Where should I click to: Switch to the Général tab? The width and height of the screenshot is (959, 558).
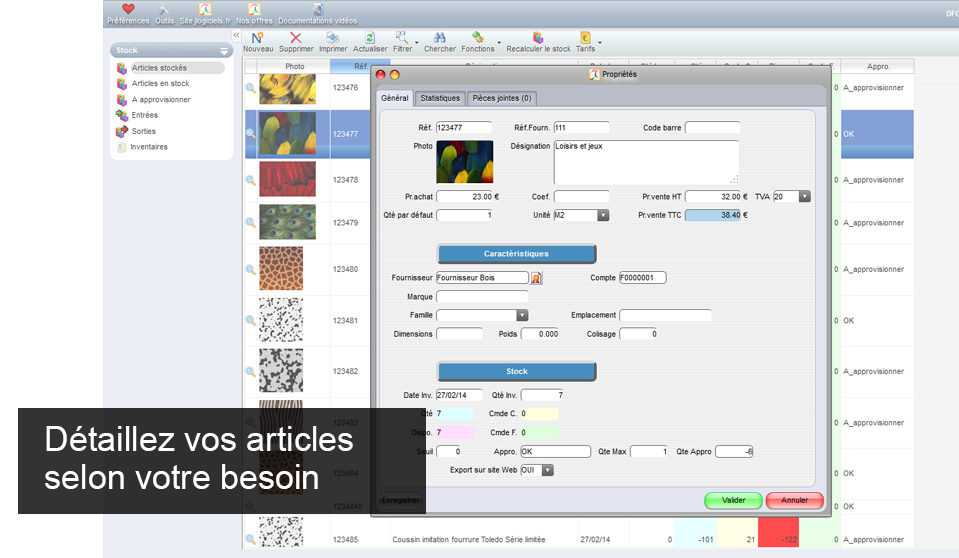tap(394, 98)
